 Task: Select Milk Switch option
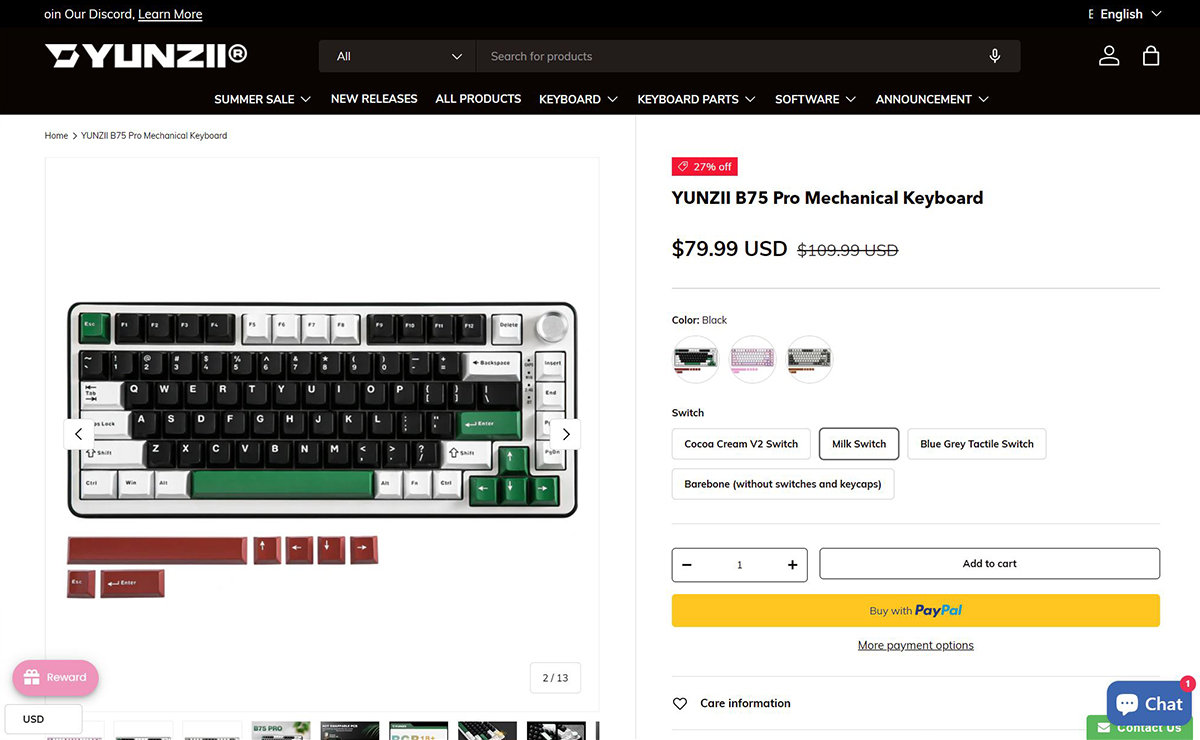point(859,444)
